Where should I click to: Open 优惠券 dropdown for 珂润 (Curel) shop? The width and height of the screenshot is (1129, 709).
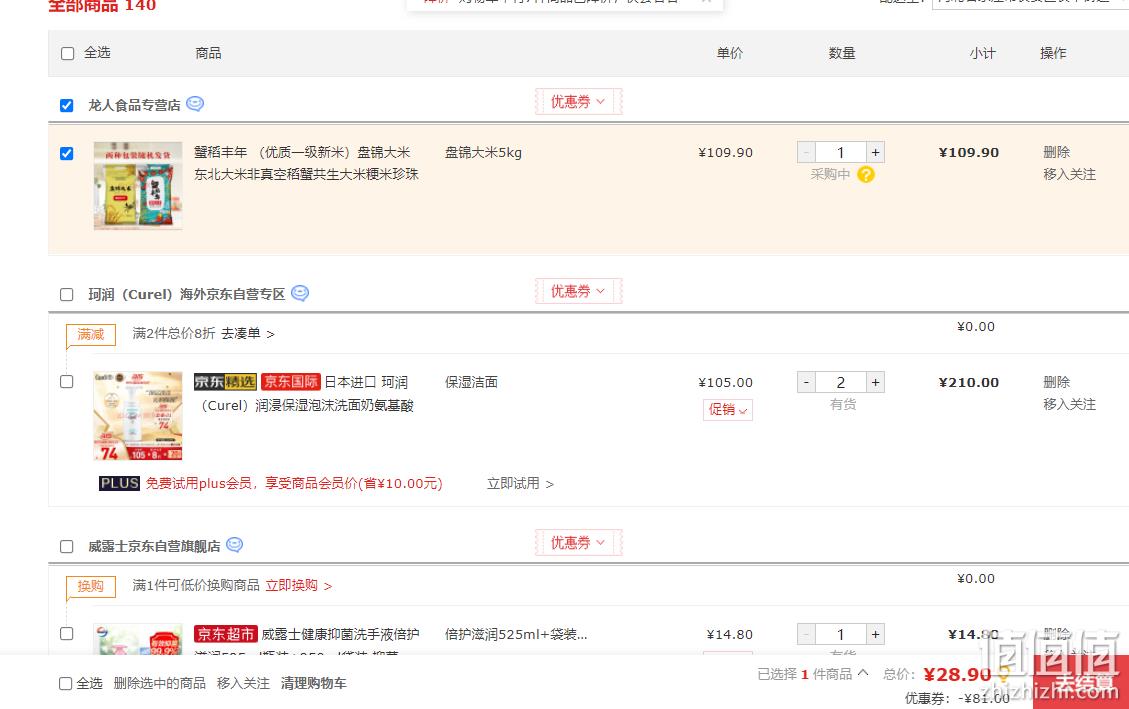[x=578, y=291]
